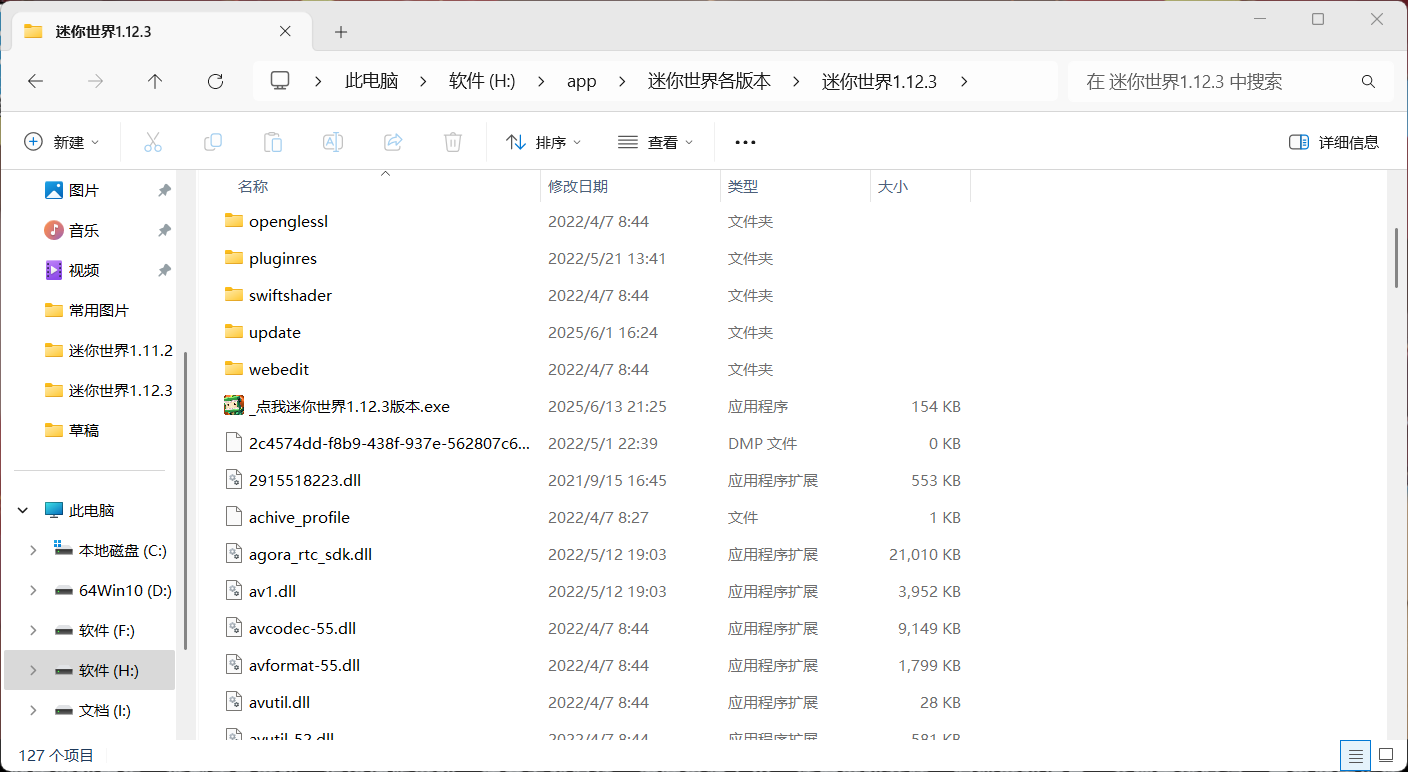Screen dimensions: 1408x772
Task: Click the 视频 Videos icon in sidebar
Action: [54, 270]
